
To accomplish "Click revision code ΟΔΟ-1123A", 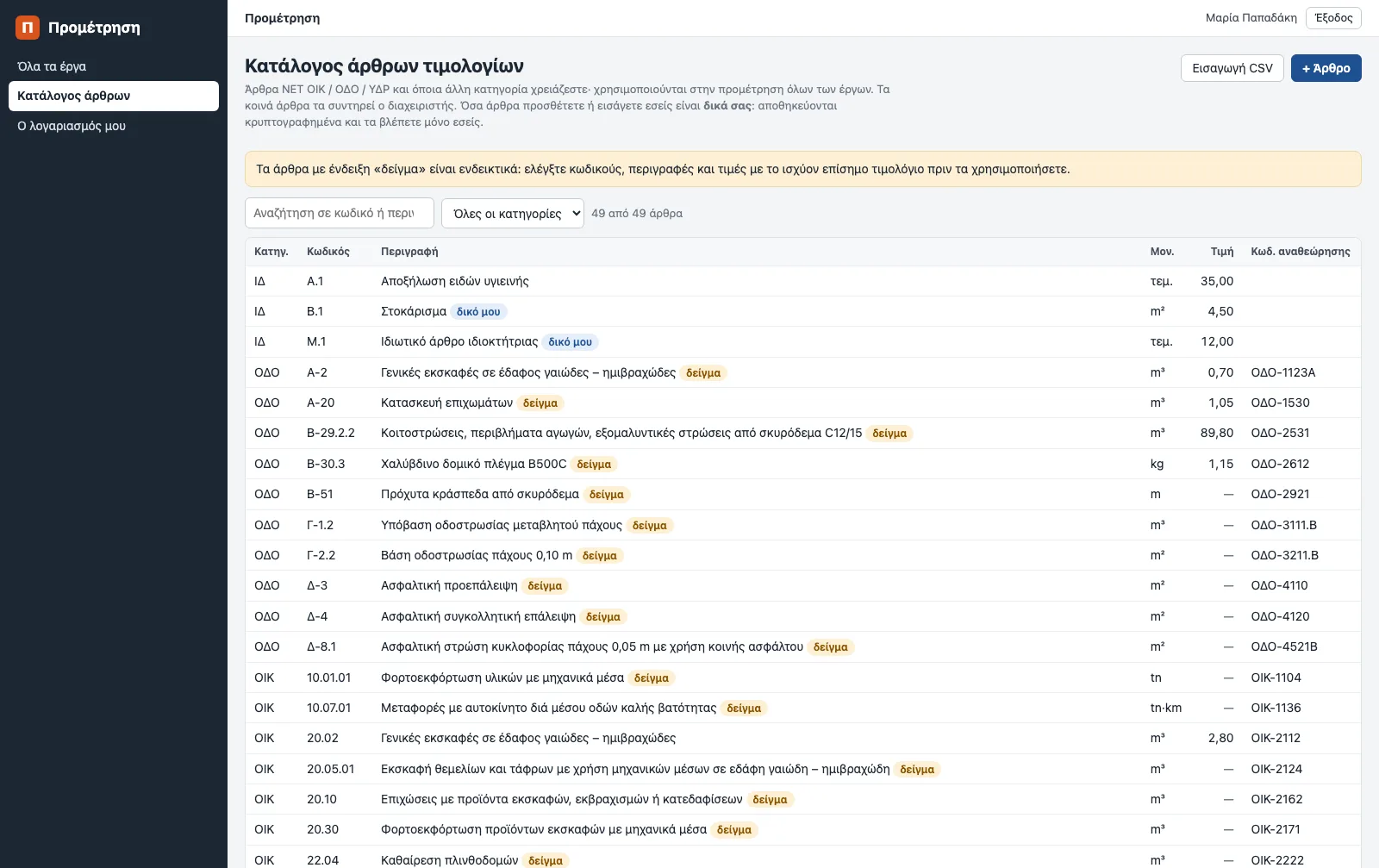I will pos(1283,372).
